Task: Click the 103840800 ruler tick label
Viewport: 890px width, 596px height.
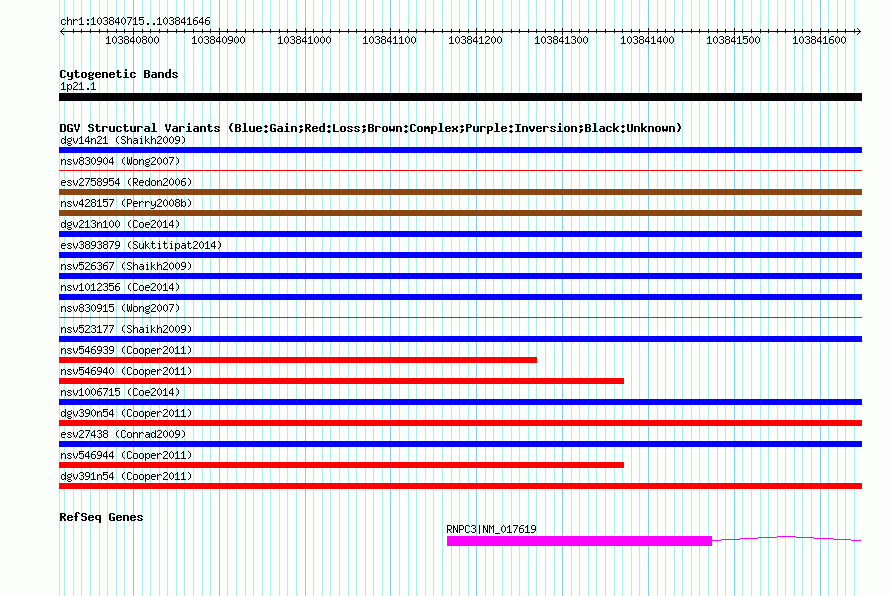Action: 132,40
